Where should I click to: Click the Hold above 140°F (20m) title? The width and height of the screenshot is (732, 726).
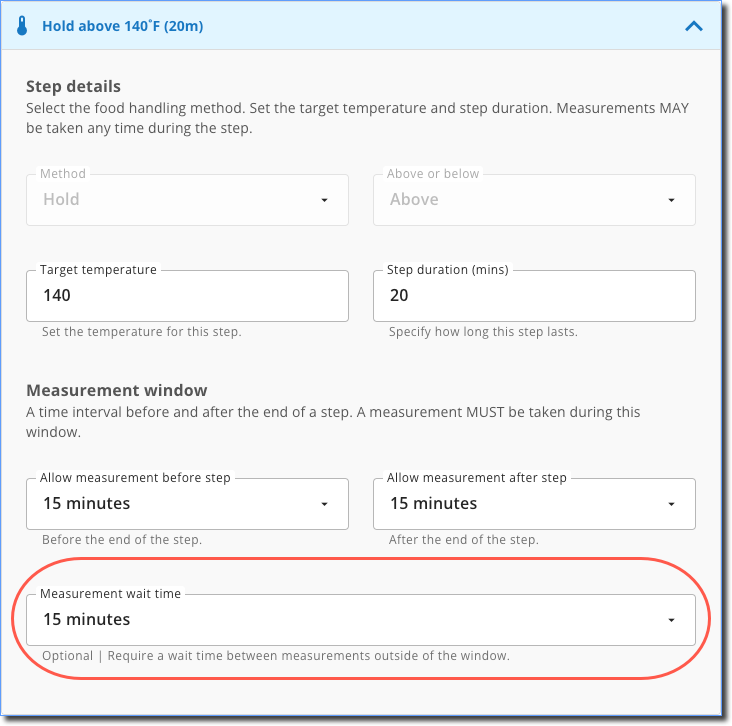(122, 26)
